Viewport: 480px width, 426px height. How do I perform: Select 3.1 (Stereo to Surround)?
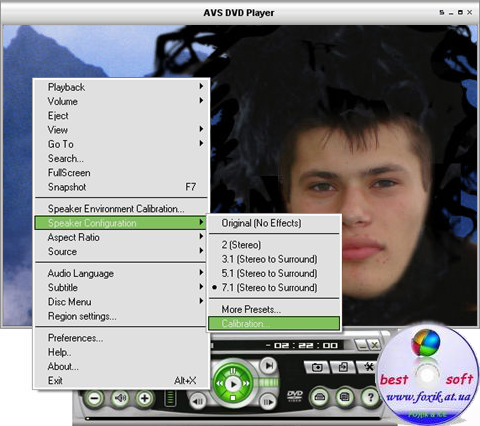click(274, 259)
